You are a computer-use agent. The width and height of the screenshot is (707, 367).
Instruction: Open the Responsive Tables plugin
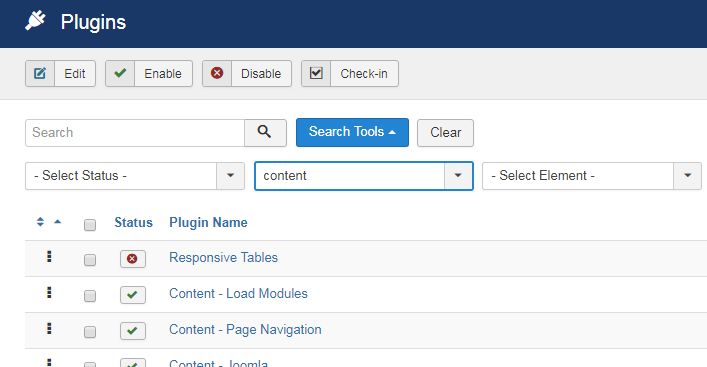click(x=223, y=257)
